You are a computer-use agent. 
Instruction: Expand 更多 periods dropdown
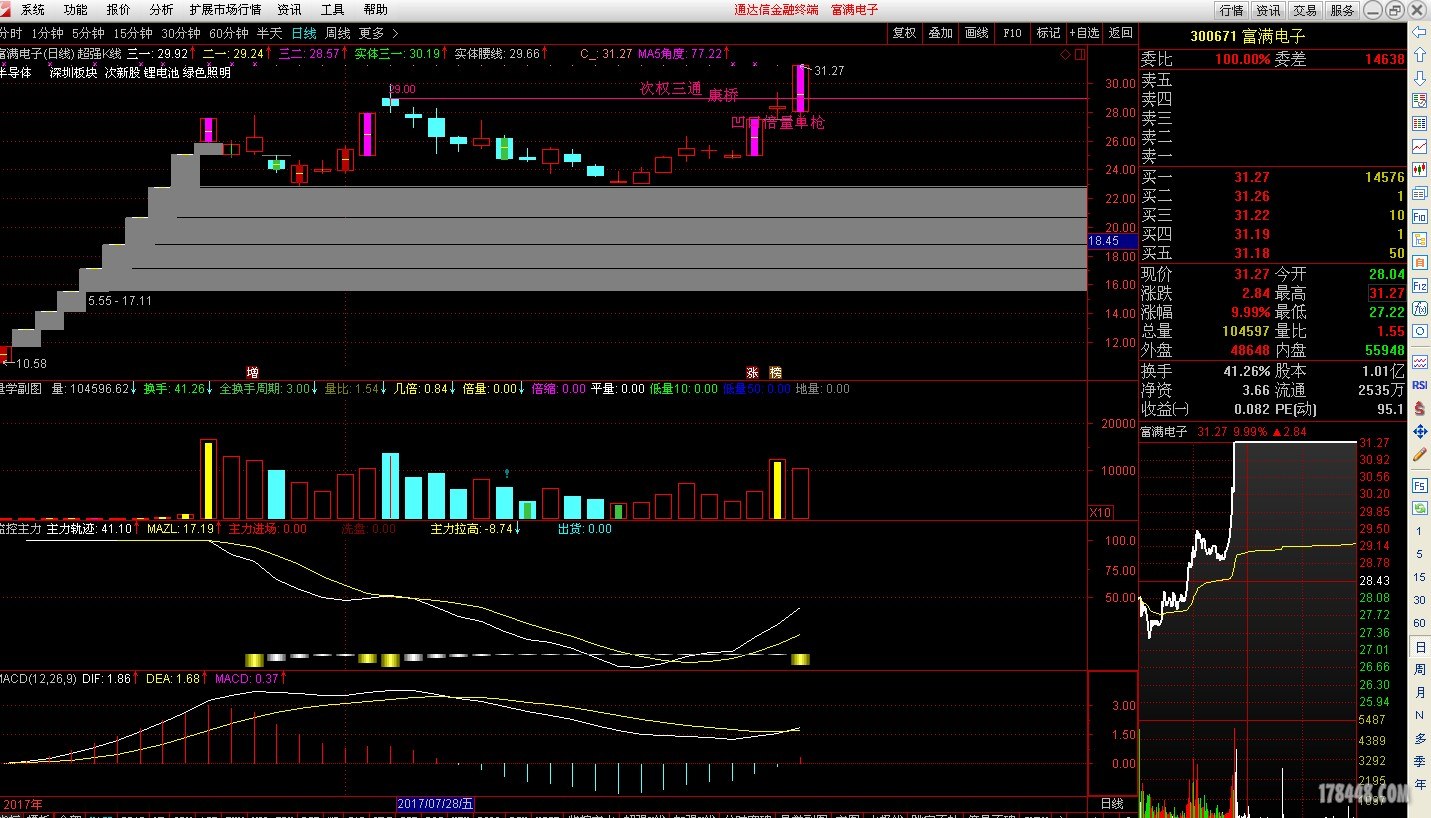coord(378,33)
